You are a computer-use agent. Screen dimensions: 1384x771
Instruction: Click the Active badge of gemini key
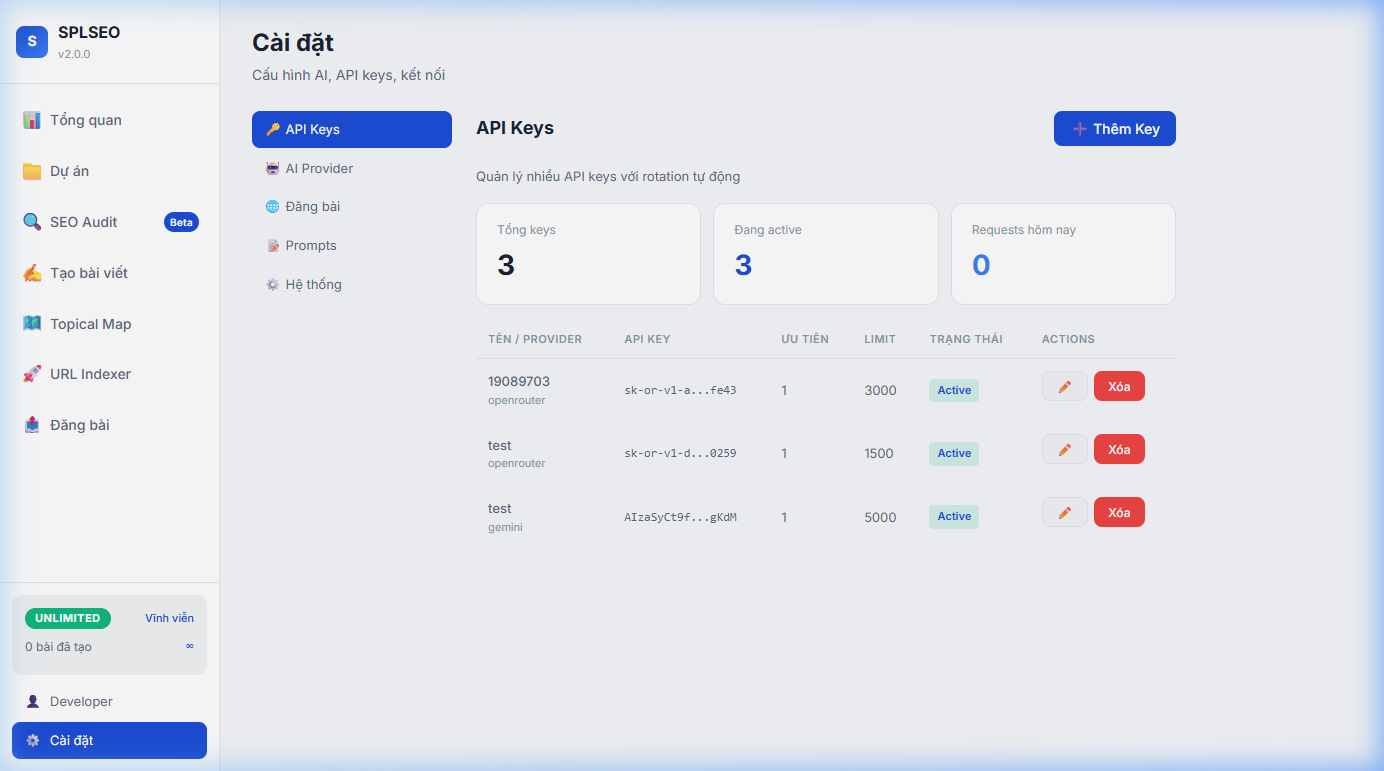point(954,517)
